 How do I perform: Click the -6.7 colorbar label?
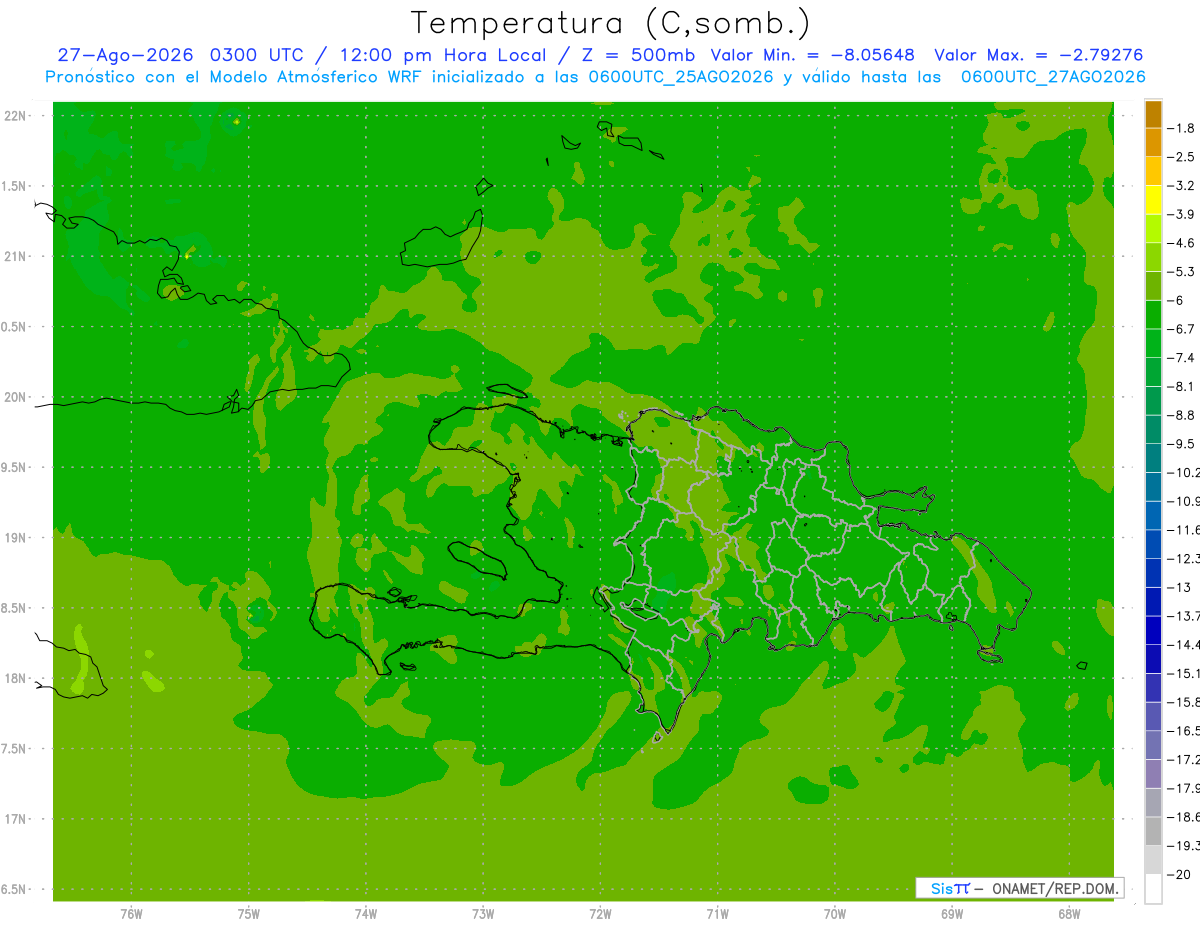coord(1181,329)
